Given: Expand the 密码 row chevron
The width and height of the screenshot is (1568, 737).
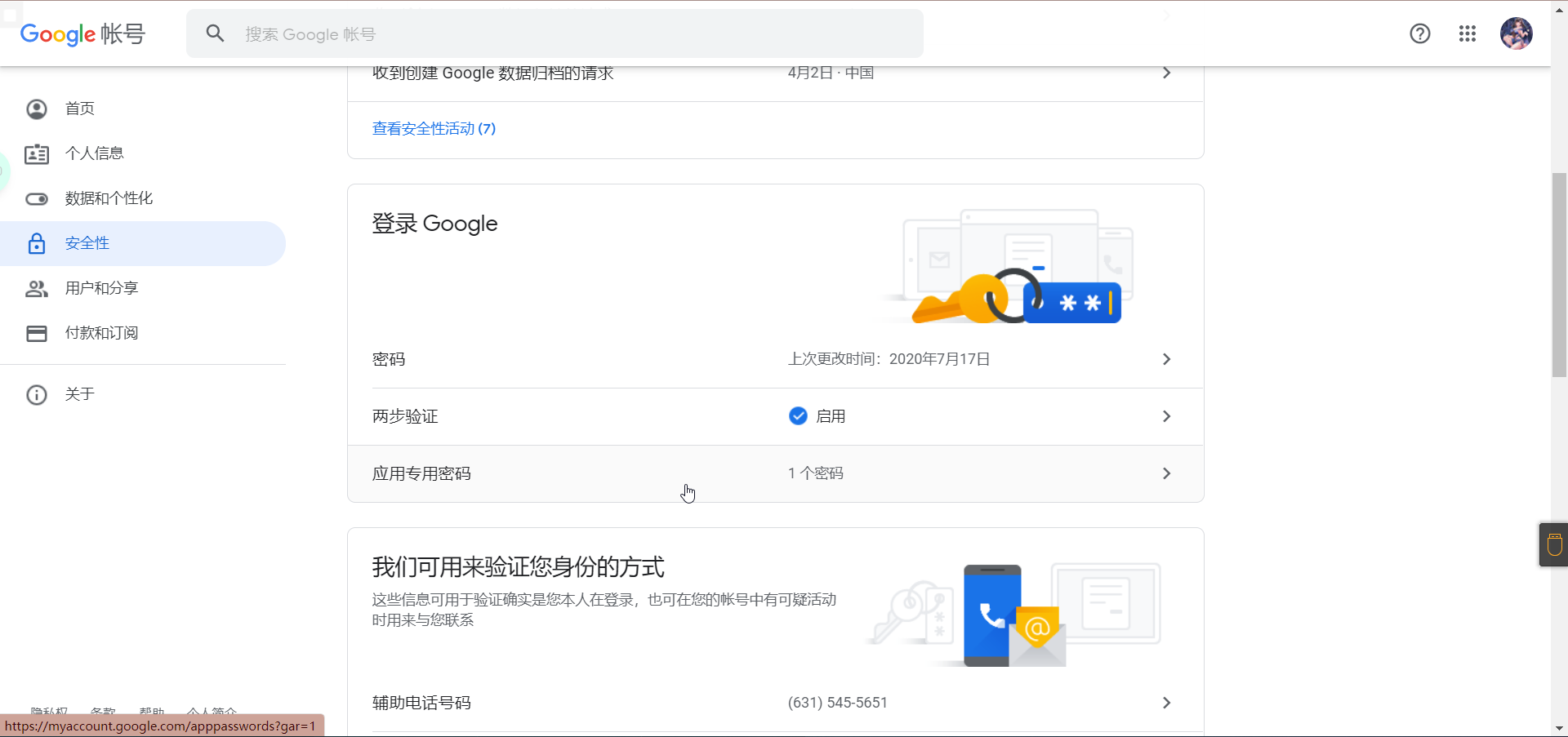Looking at the screenshot, I should pos(1166,359).
